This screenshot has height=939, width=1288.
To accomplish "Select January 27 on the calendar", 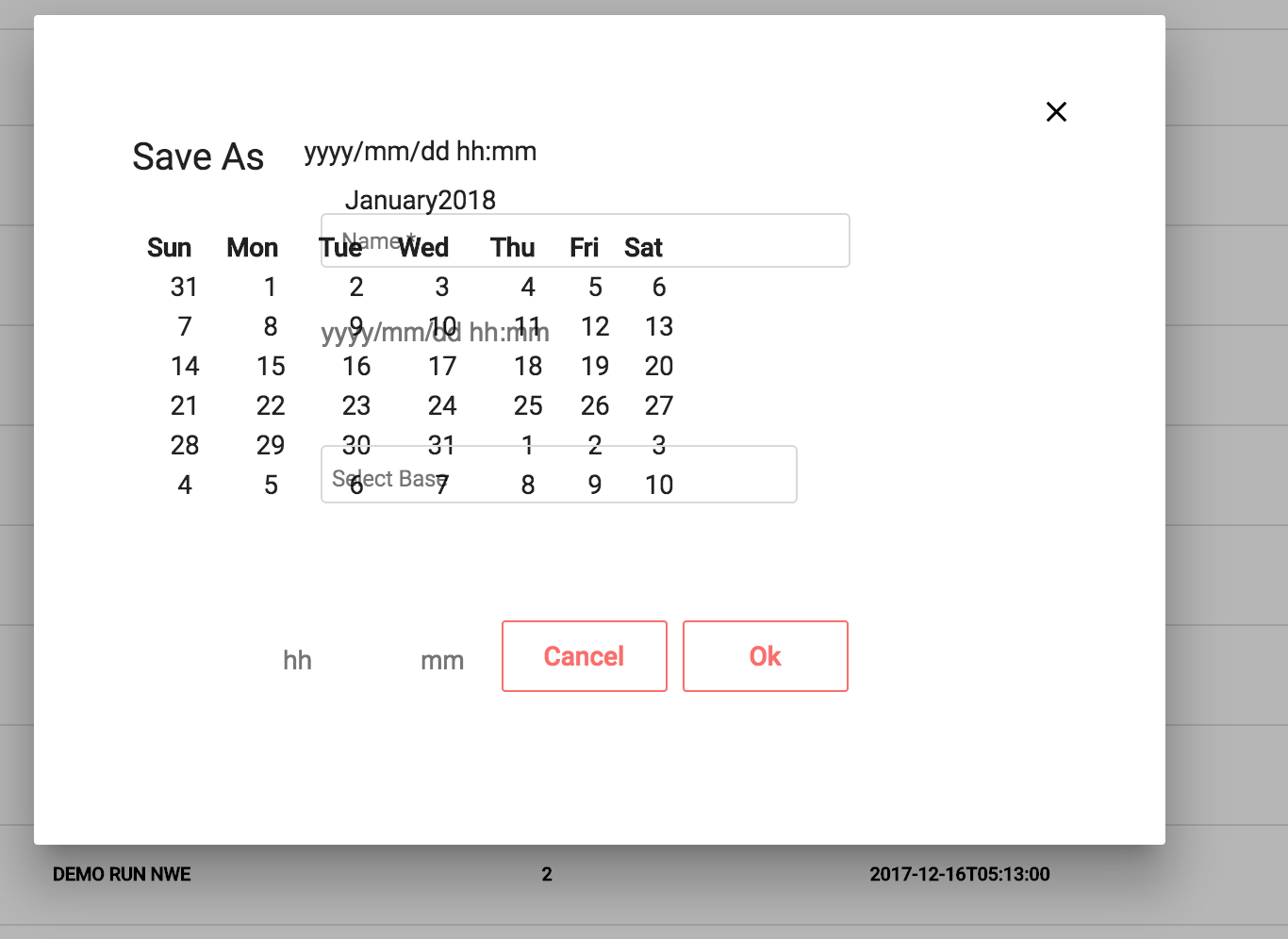I will click(x=659, y=405).
